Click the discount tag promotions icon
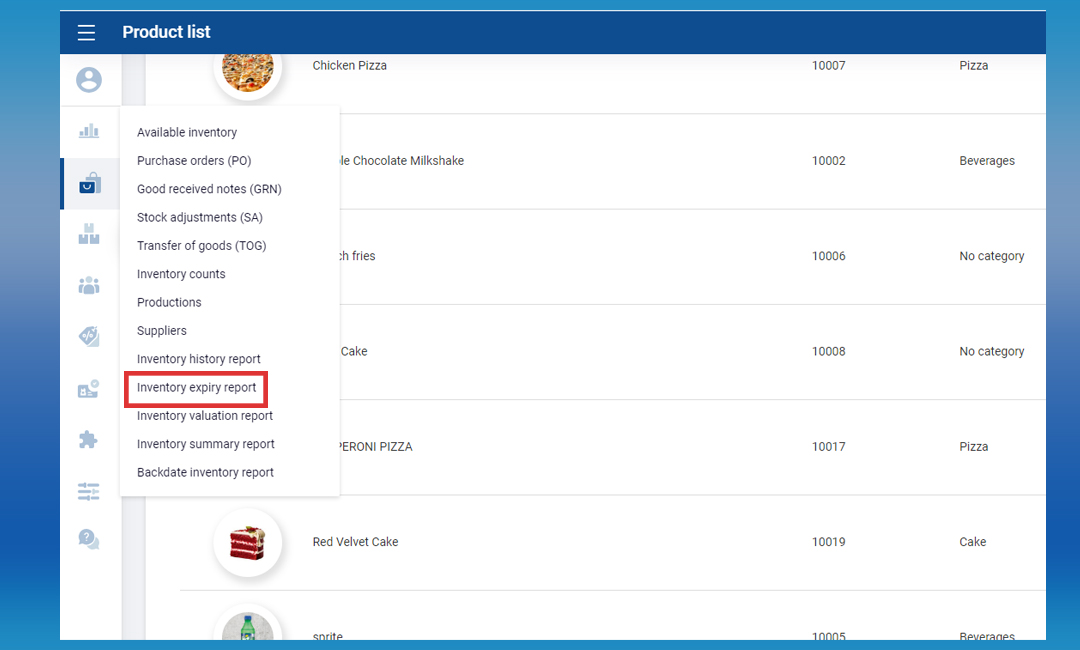Image resolution: width=1080 pixels, height=650 pixels. pos(89,337)
